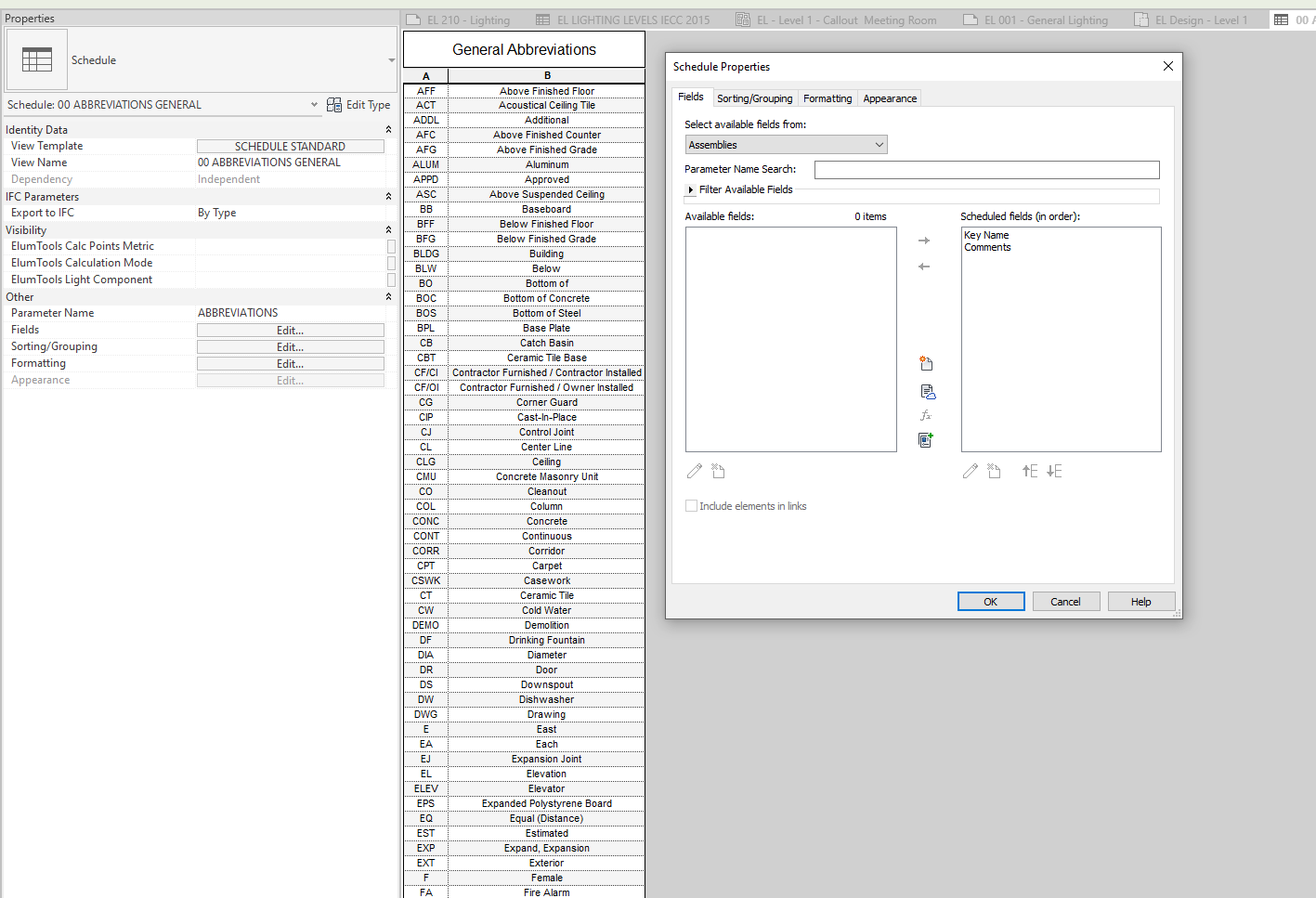The width and height of the screenshot is (1316, 898).
Task: Toggle ElumTools Light Component checkbox
Action: coord(391,280)
